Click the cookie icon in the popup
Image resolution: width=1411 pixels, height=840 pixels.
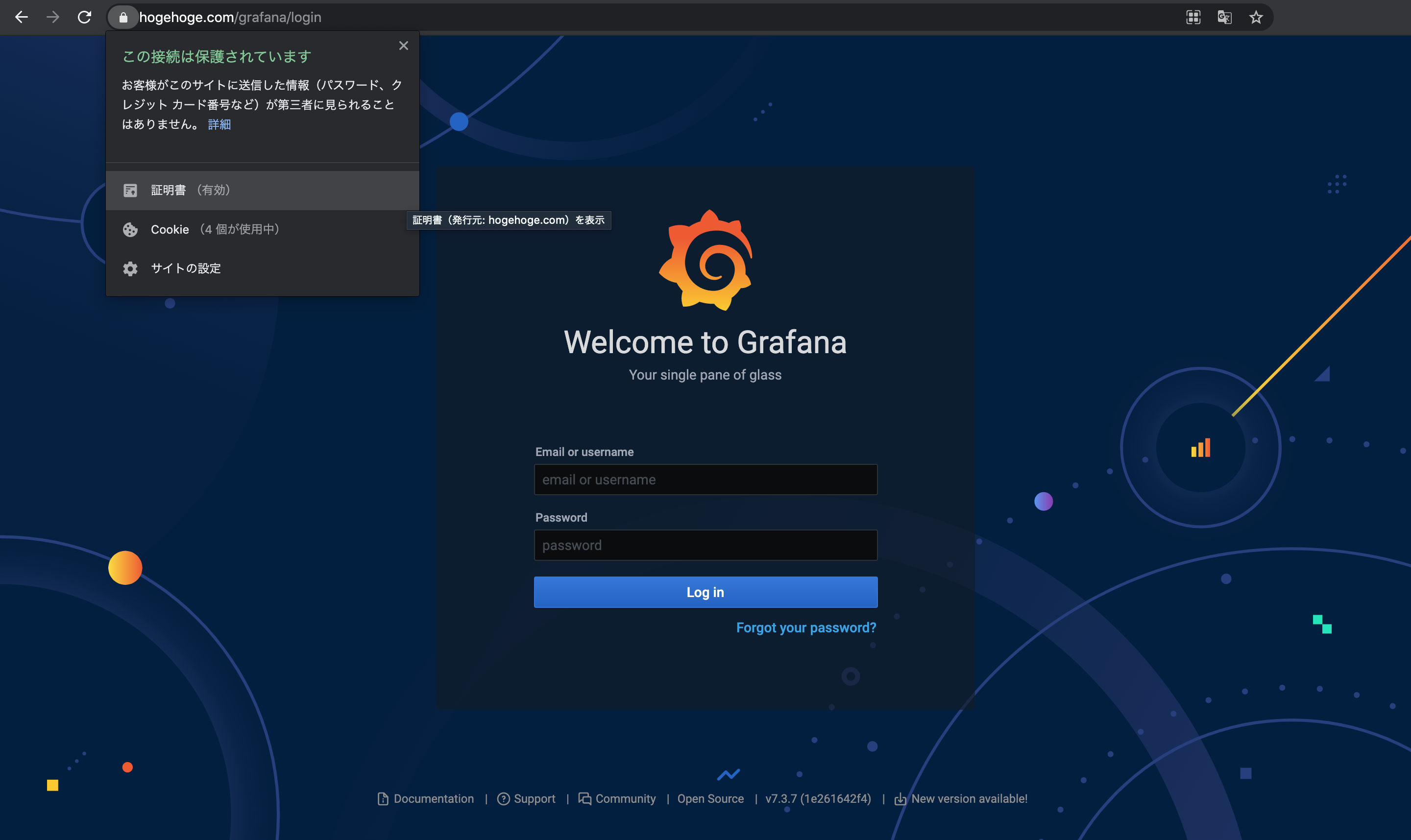(x=130, y=229)
